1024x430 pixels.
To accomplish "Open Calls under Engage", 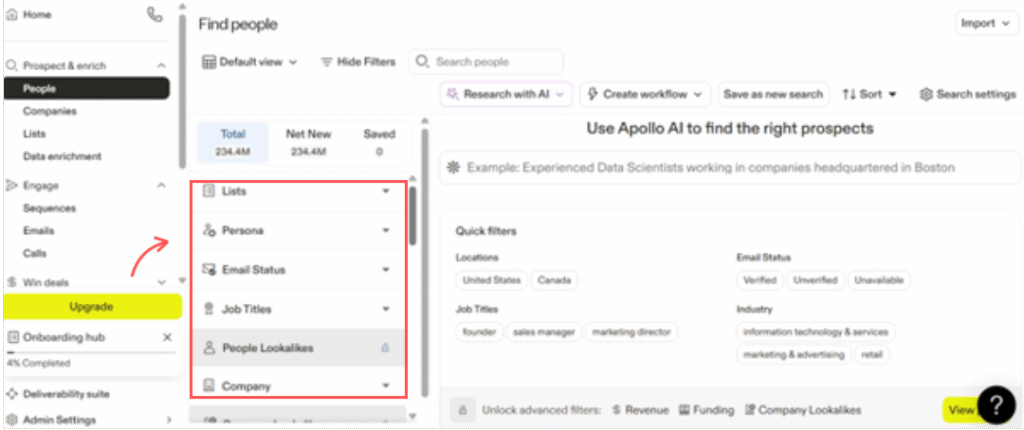I will (35, 253).
